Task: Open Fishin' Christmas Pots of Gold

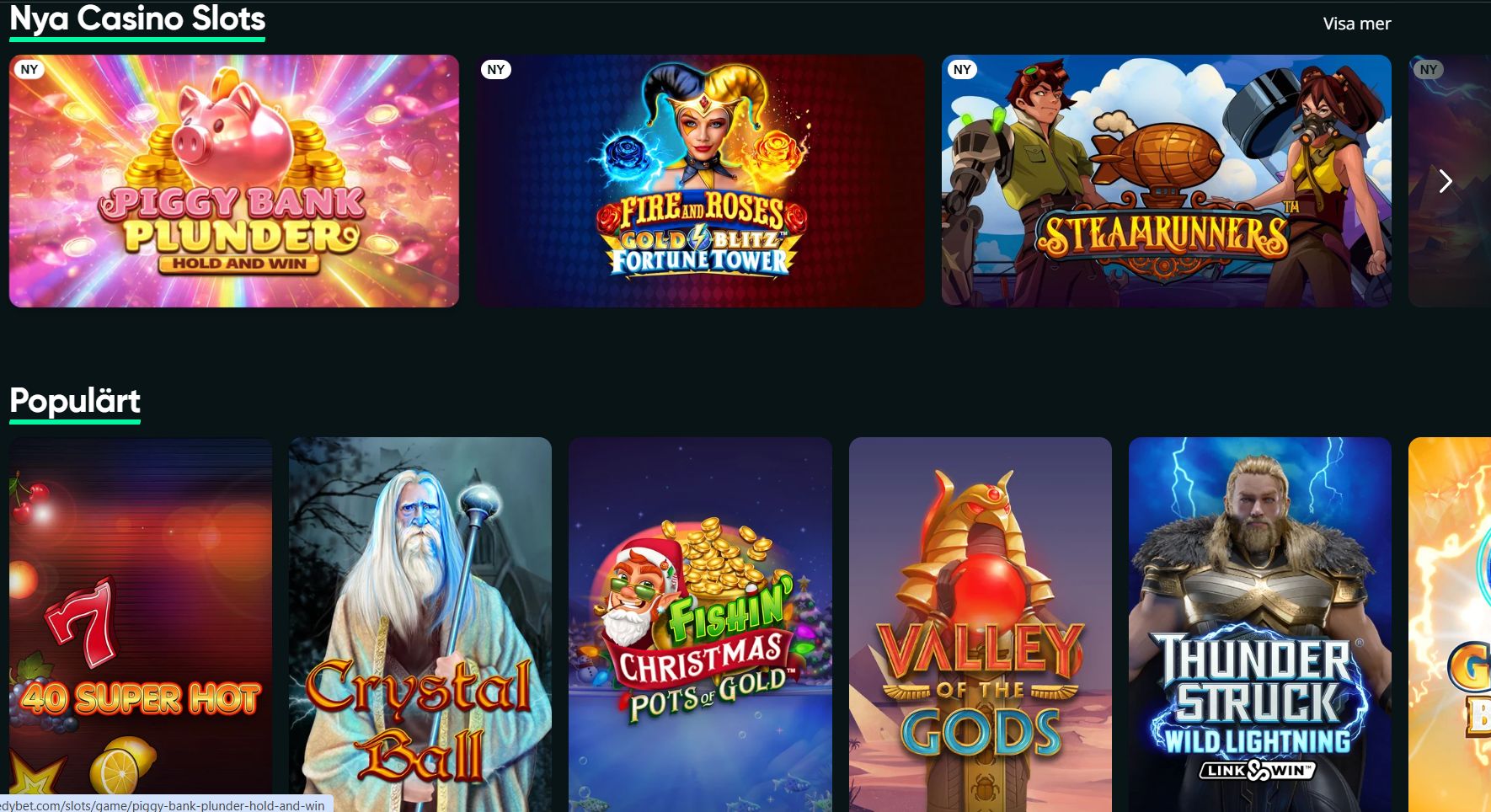Action: (x=700, y=624)
